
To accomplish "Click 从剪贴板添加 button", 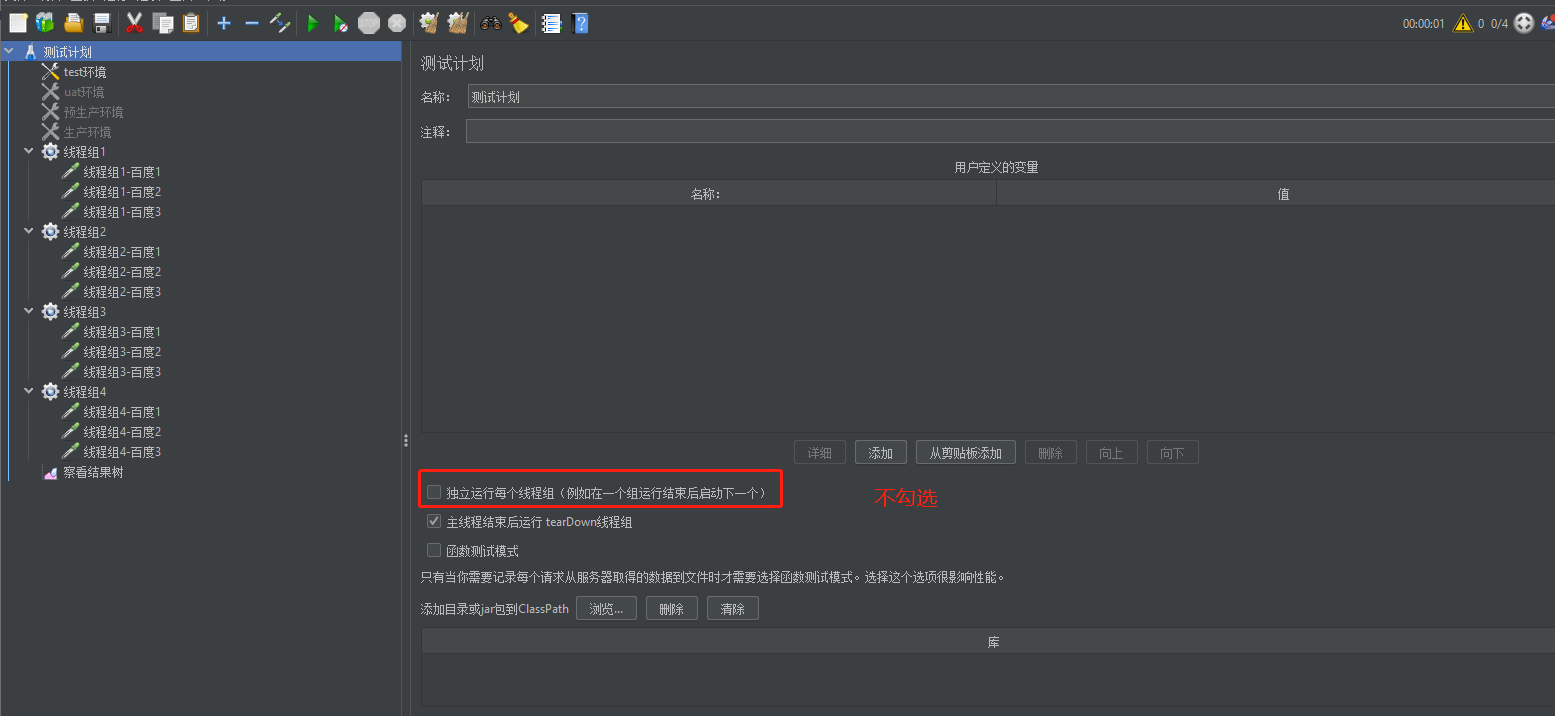I will [965, 453].
